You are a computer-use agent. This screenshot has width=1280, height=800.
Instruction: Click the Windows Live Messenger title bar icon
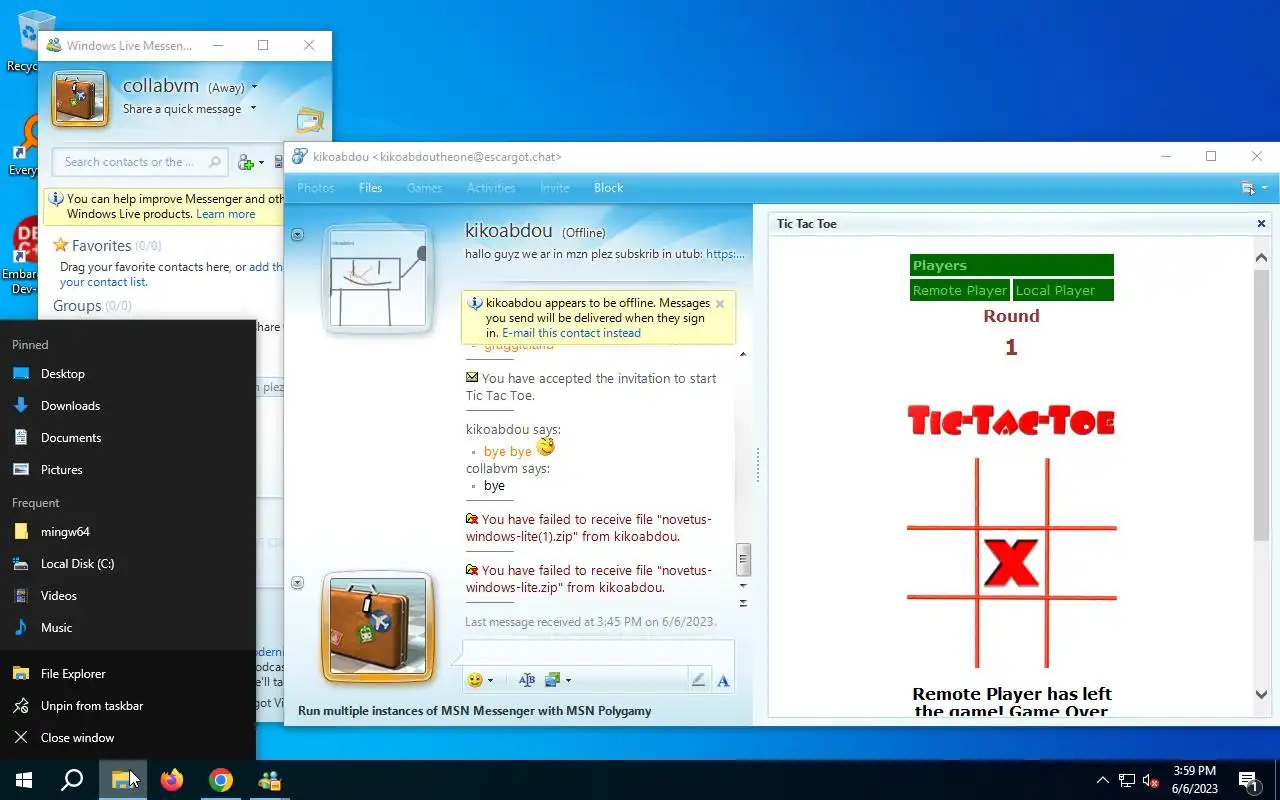[54, 45]
